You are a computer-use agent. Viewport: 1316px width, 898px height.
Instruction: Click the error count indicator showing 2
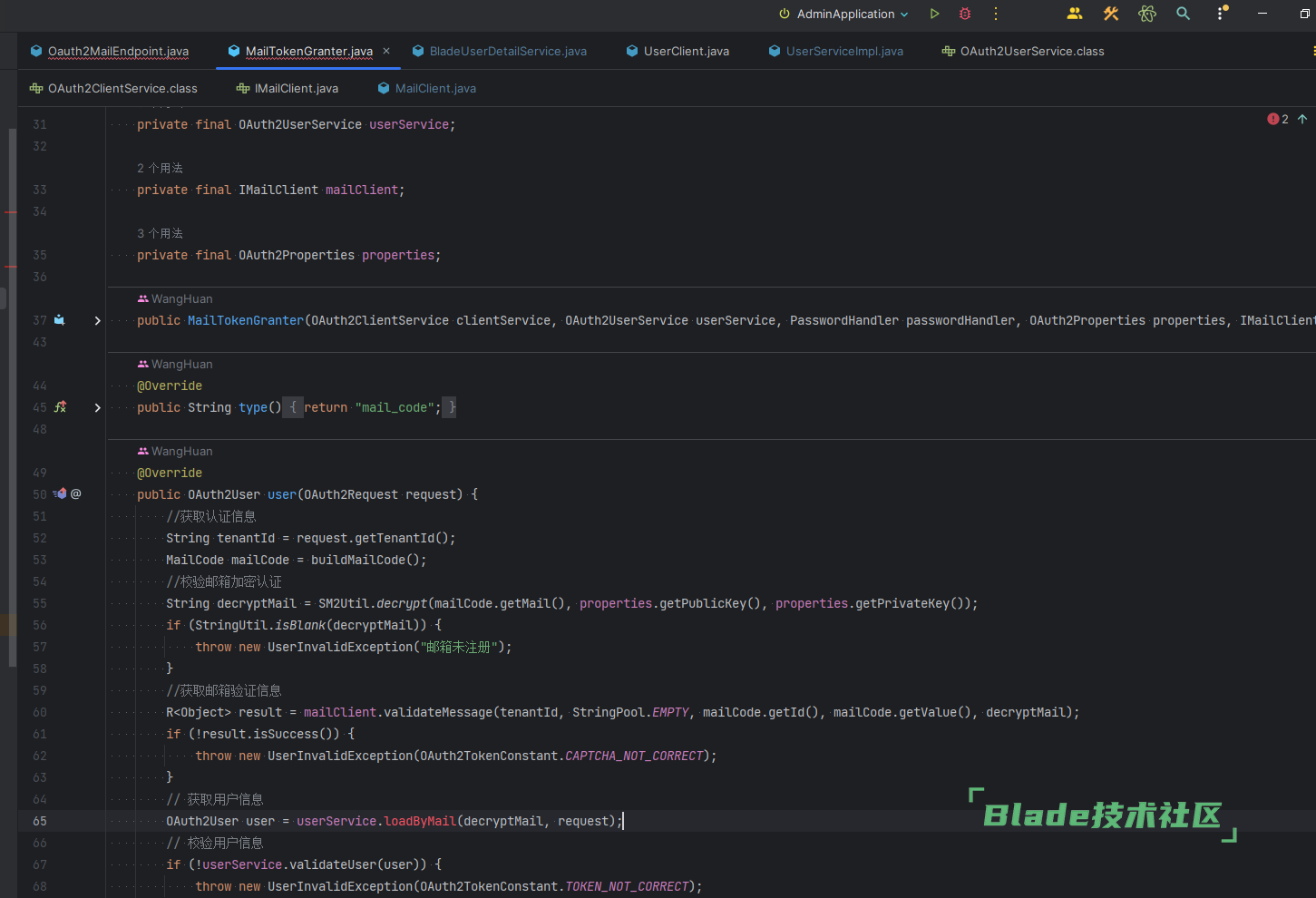[1278, 119]
